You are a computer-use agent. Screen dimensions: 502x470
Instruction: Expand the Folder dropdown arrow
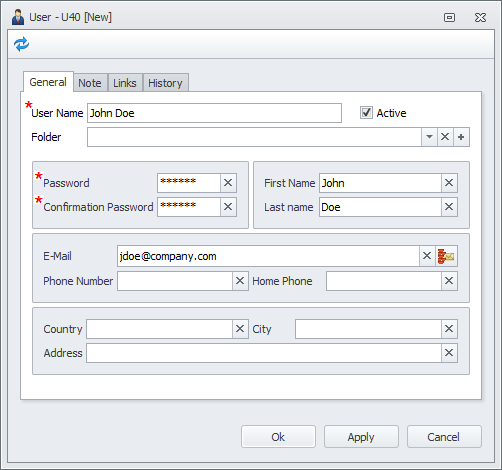pyautogui.click(x=429, y=137)
